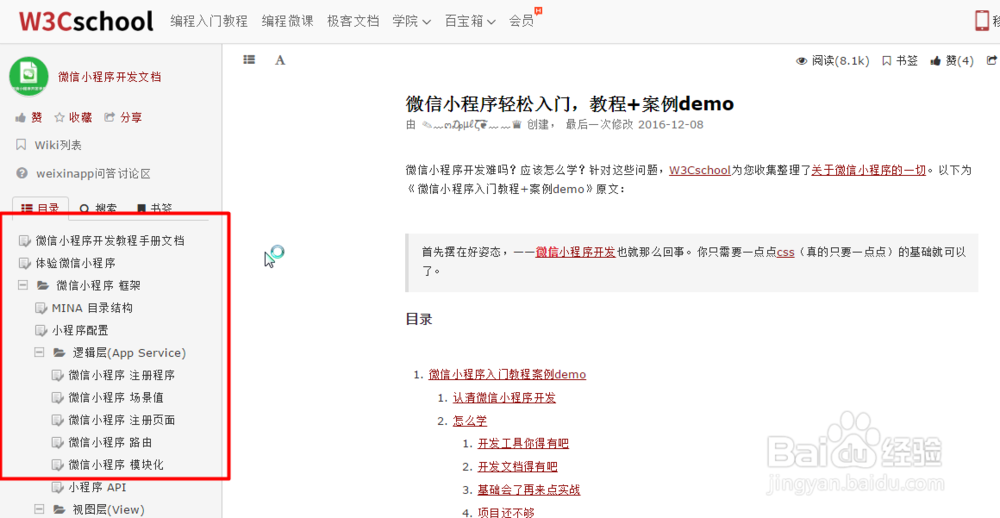The image size is (1000, 518).
Task: Switch to the 搜索 tab
Action: 99,208
